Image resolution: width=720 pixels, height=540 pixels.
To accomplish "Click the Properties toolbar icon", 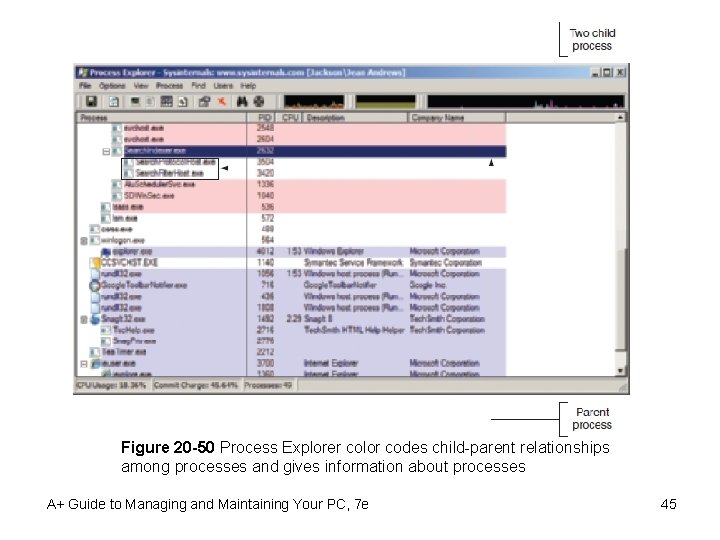I will click(x=204, y=101).
